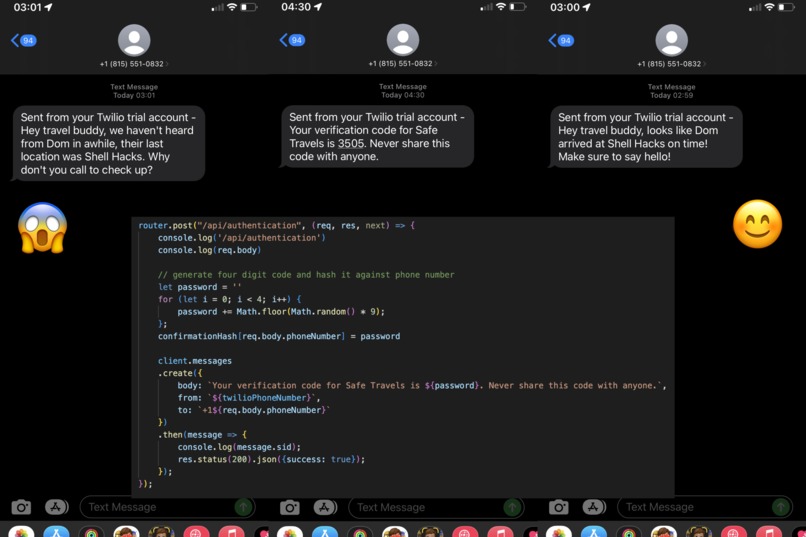Open the camera icon on the 03:01 screen
The image size is (806, 537).
pyautogui.click(x=21, y=507)
